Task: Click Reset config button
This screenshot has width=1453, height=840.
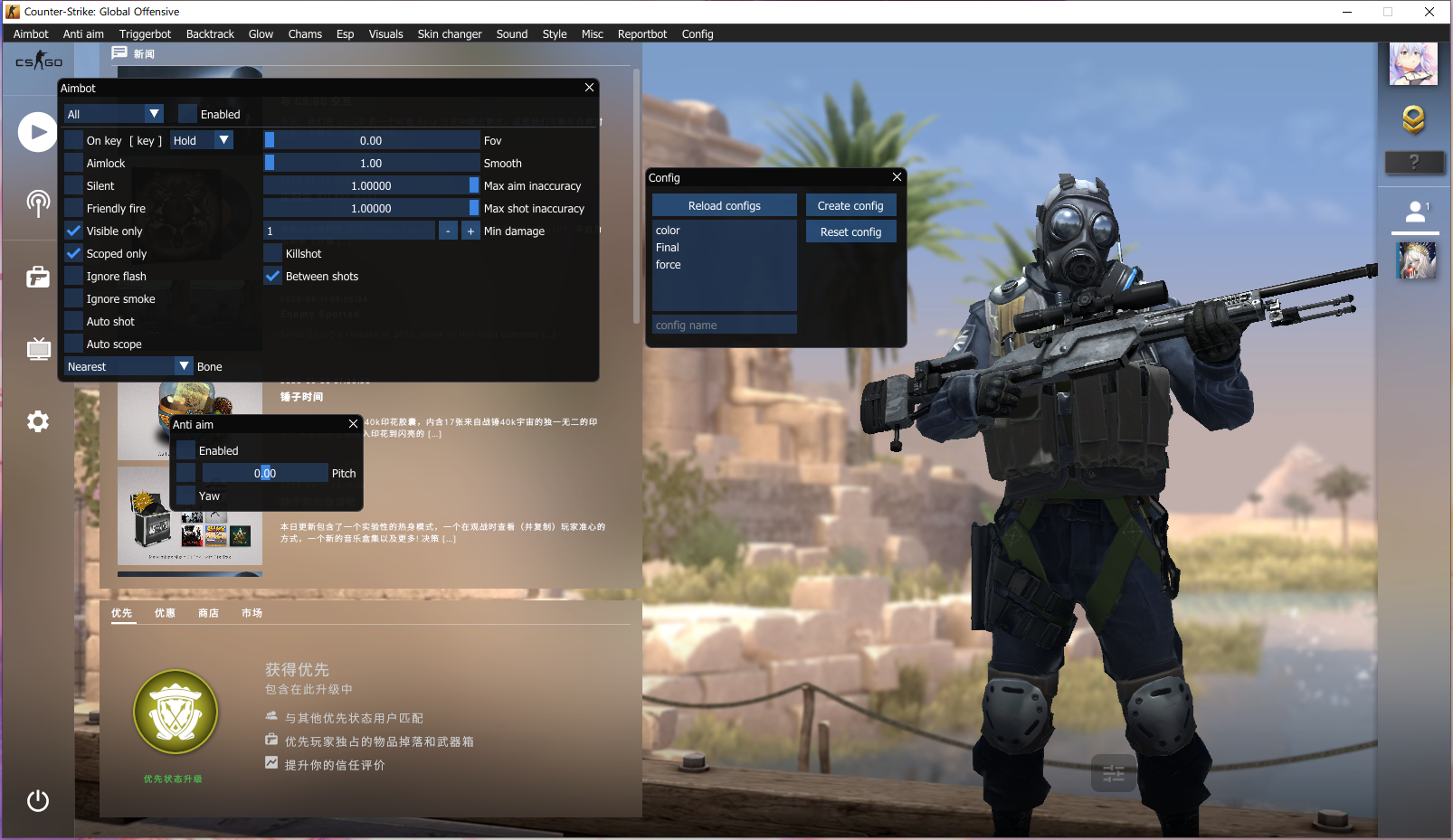Action: tap(850, 231)
